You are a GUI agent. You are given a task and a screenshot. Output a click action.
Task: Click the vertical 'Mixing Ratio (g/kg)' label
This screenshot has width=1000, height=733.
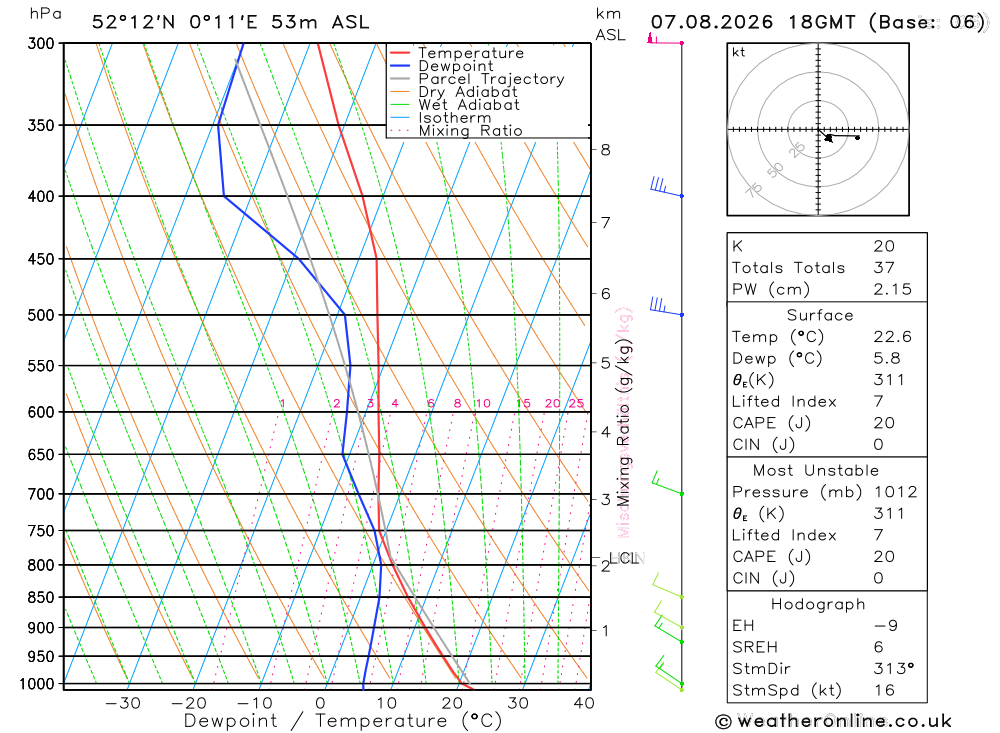(623, 422)
